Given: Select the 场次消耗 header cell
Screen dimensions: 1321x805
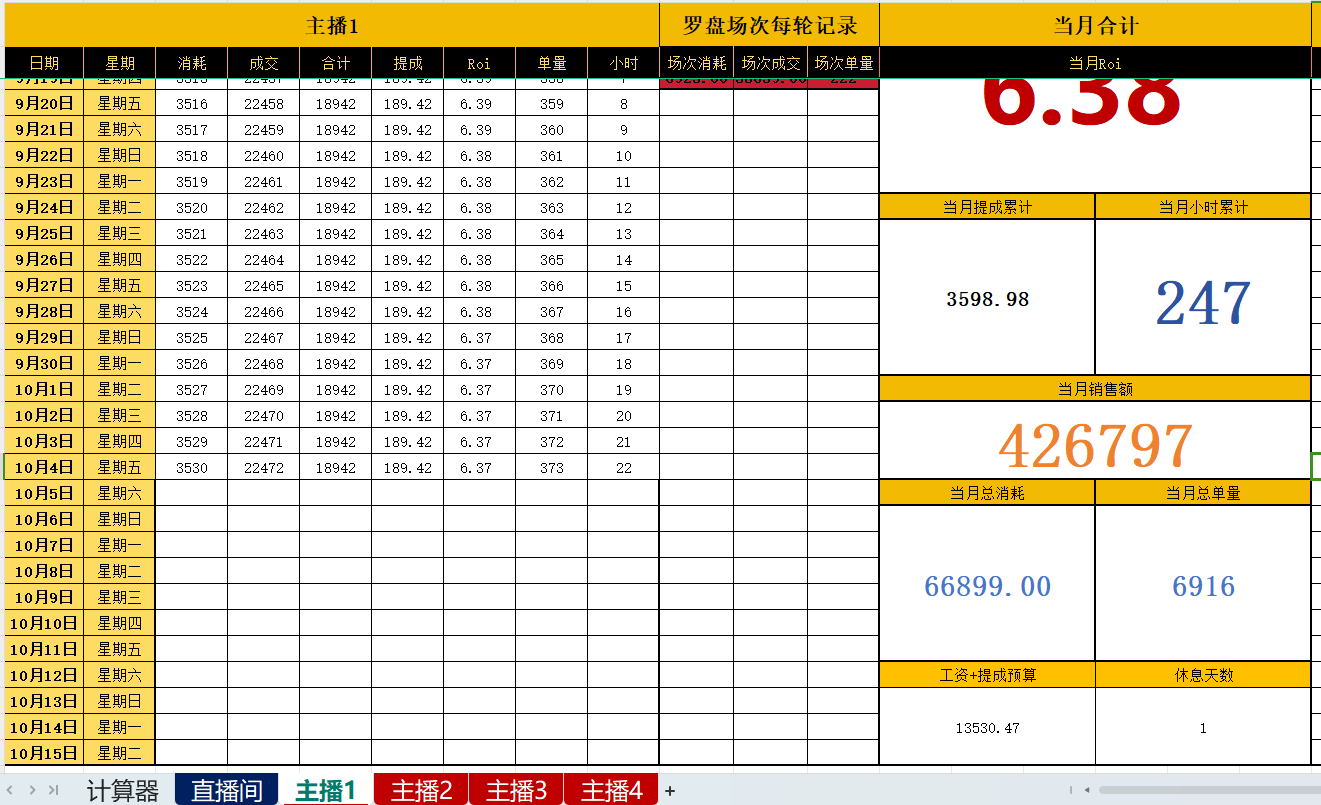Looking at the screenshot, I should [x=697, y=62].
